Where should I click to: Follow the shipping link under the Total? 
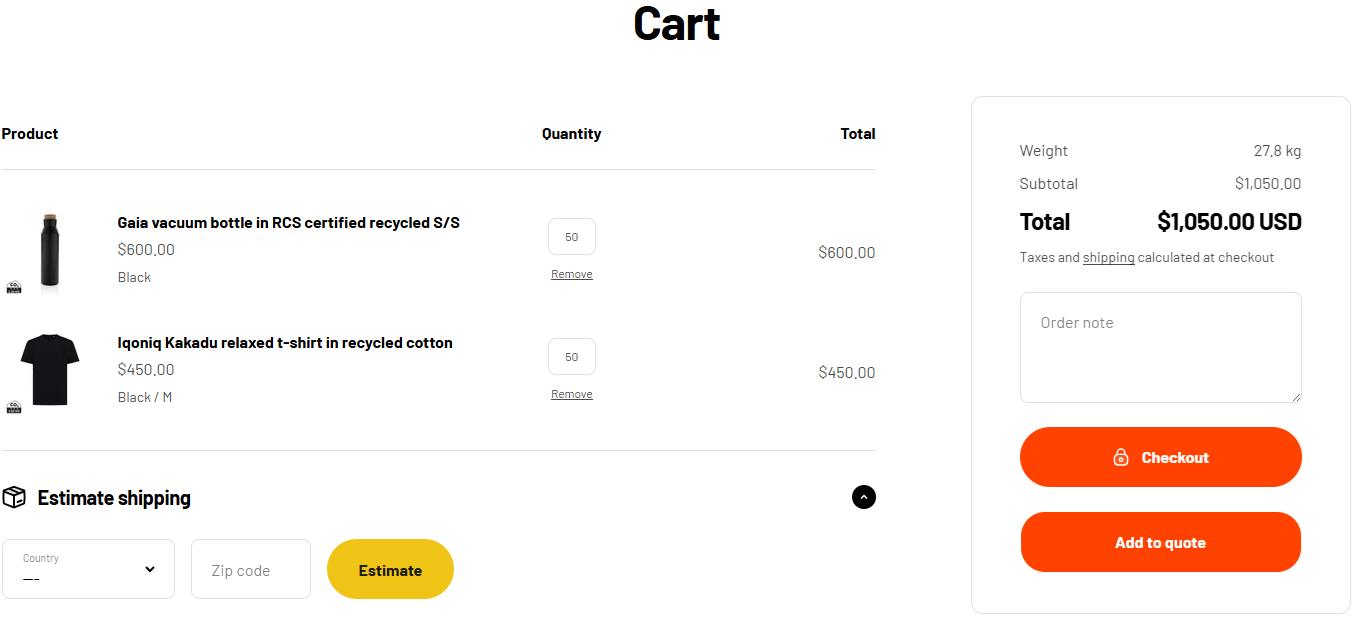(1108, 258)
